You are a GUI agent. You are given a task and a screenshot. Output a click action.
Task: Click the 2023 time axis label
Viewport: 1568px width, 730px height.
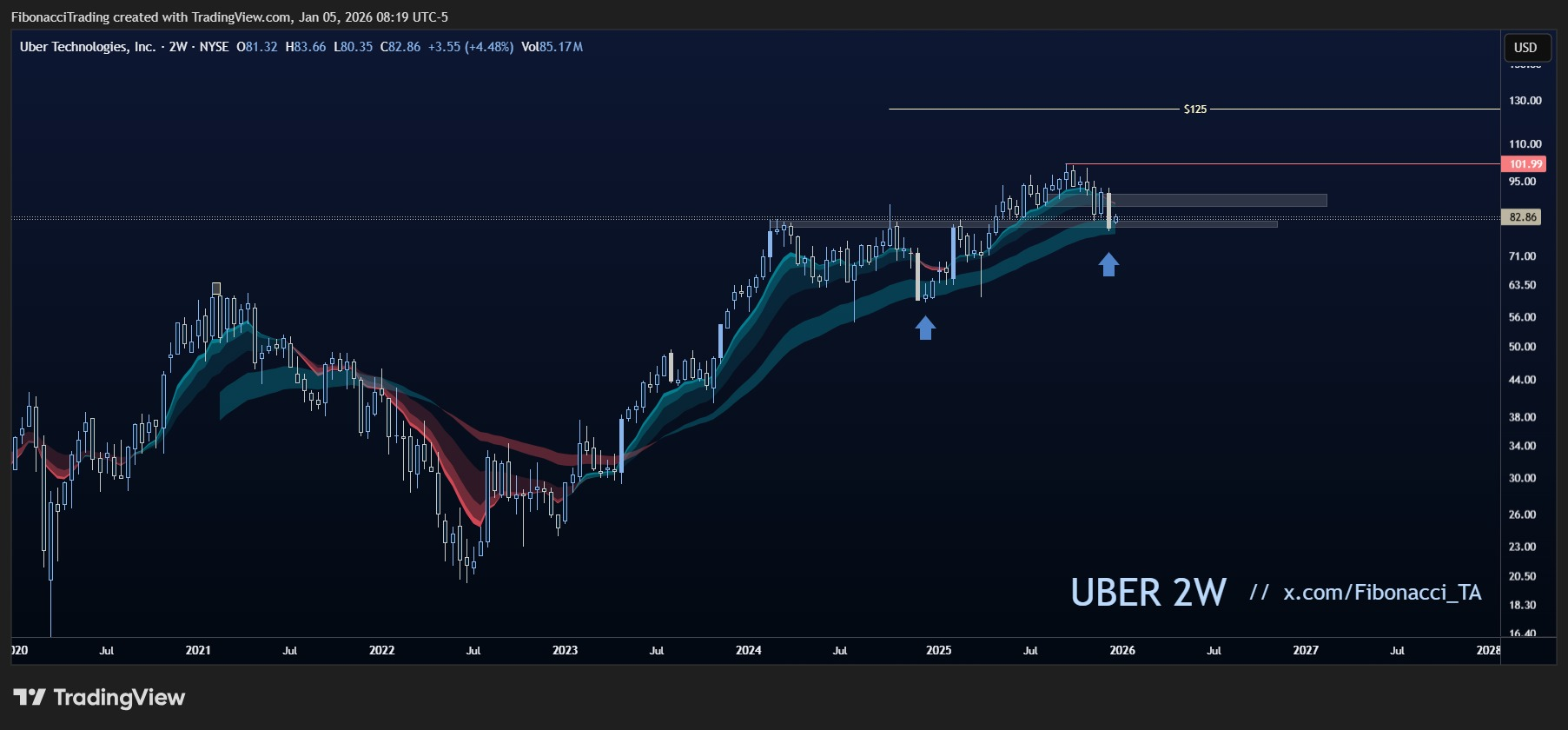[x=565, y=650]
